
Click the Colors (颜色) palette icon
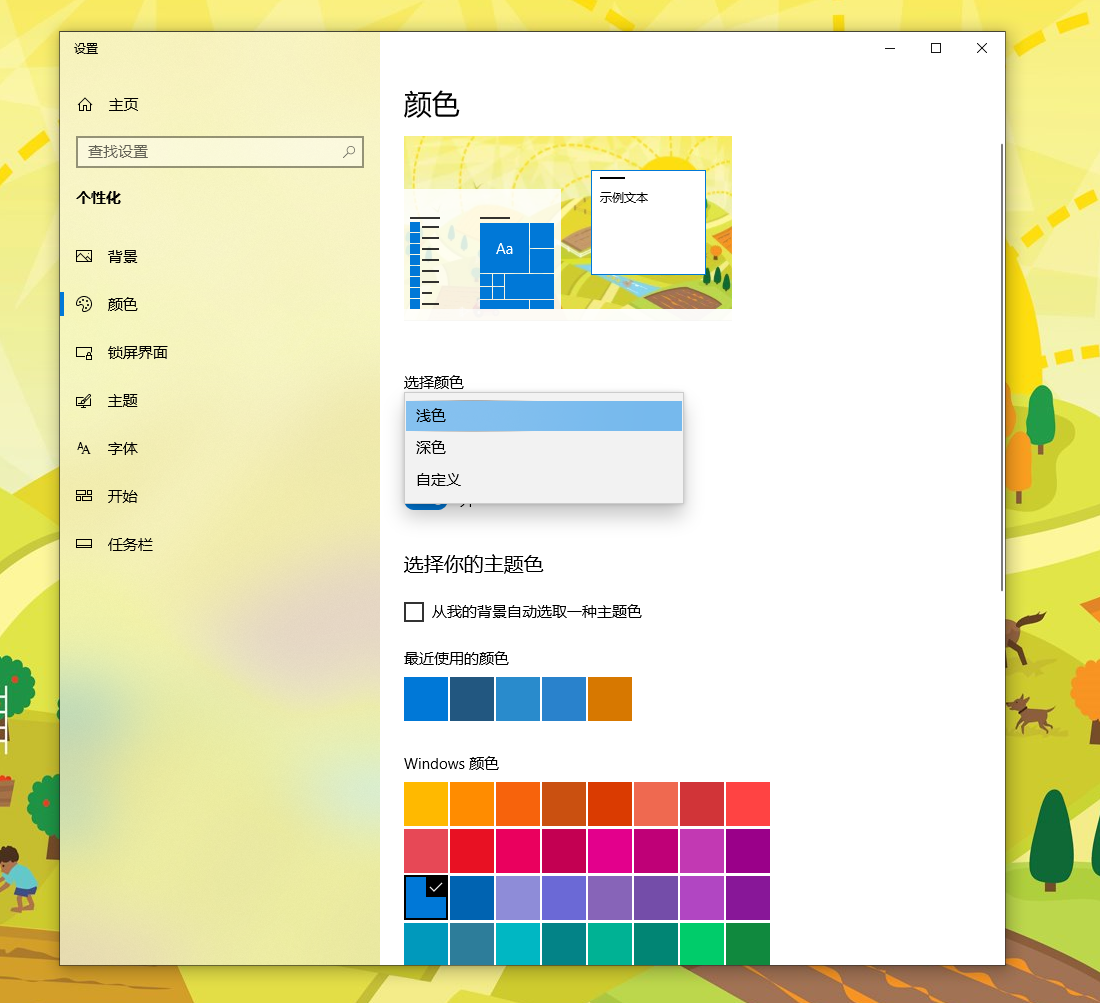85,305
